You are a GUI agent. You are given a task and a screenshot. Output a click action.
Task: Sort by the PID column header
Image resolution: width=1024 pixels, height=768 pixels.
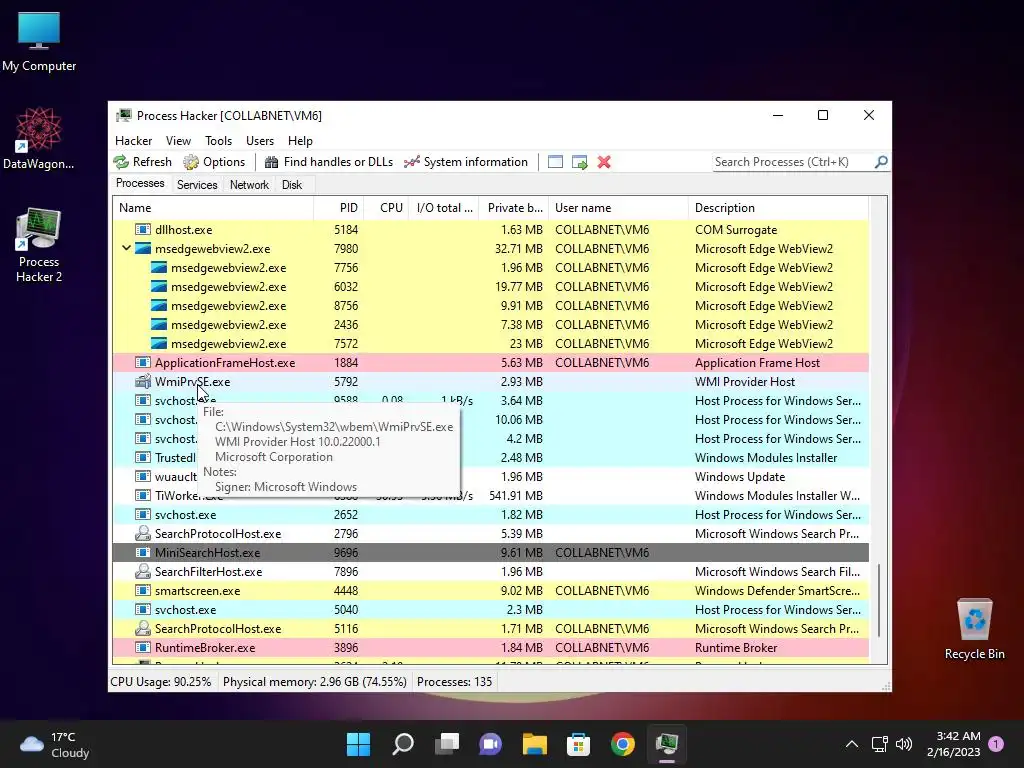[338, 208]
